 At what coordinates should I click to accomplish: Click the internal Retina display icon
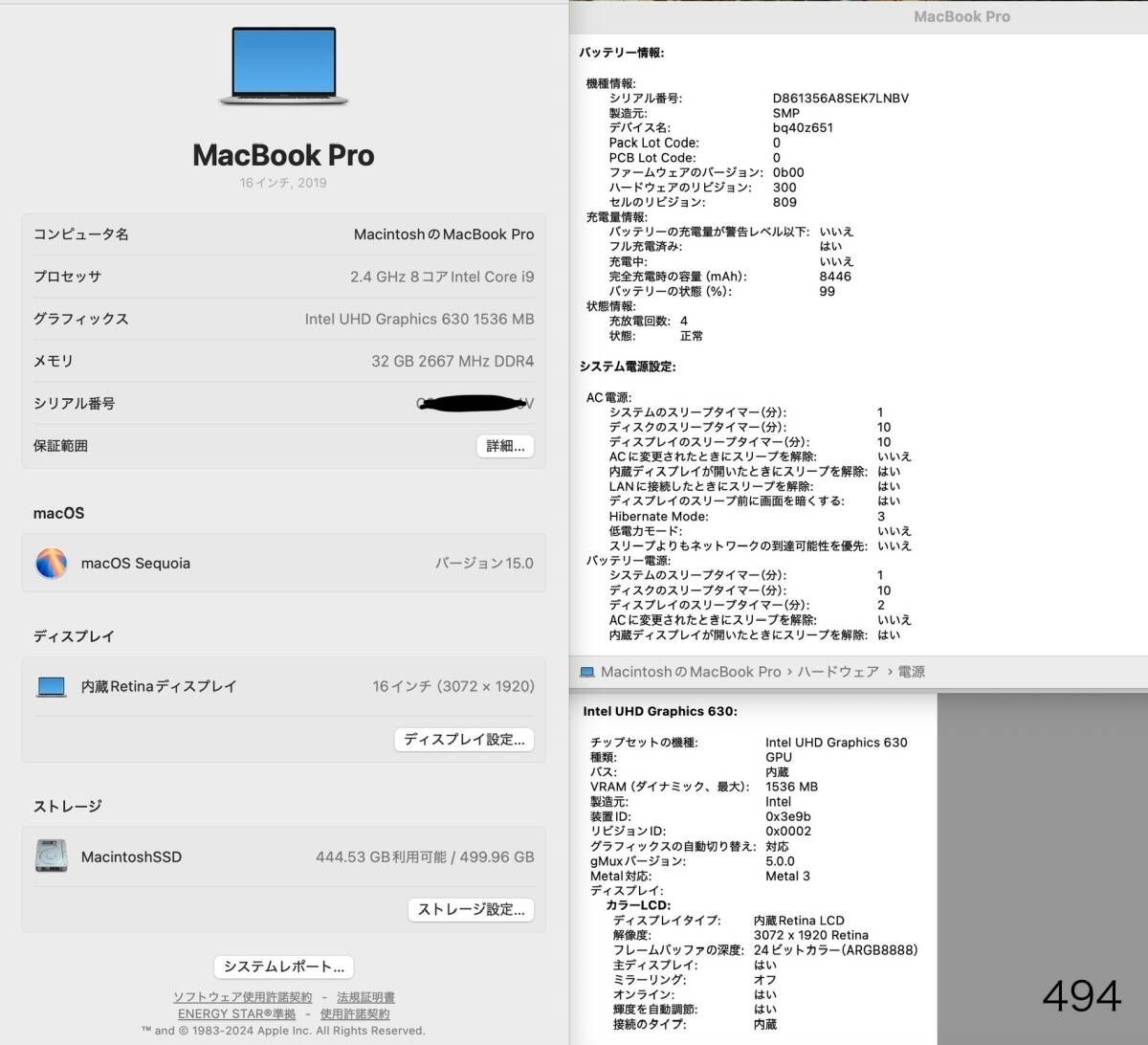coord(50,685)
